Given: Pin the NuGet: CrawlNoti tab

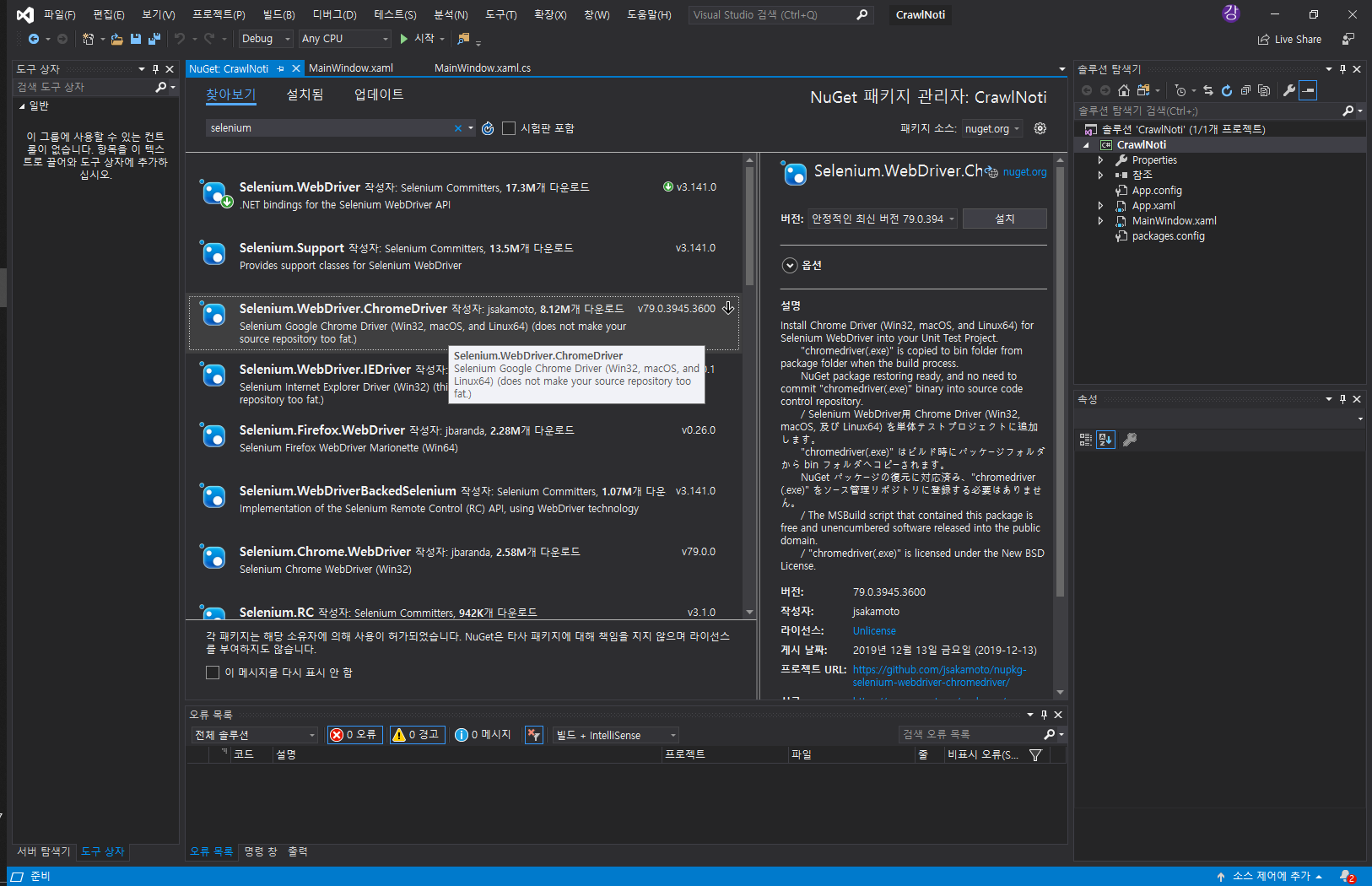Looking at the screenshot, I should click(281, 68).
